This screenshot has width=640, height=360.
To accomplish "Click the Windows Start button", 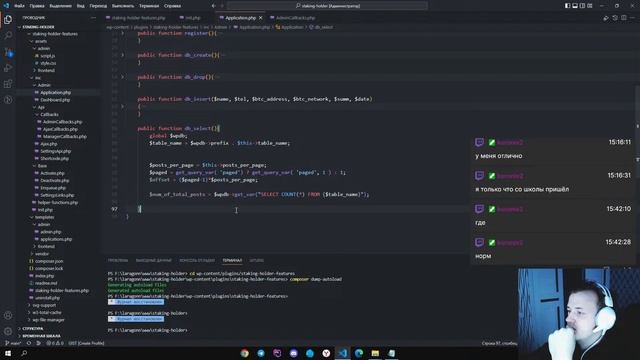I will click(8, 353).
